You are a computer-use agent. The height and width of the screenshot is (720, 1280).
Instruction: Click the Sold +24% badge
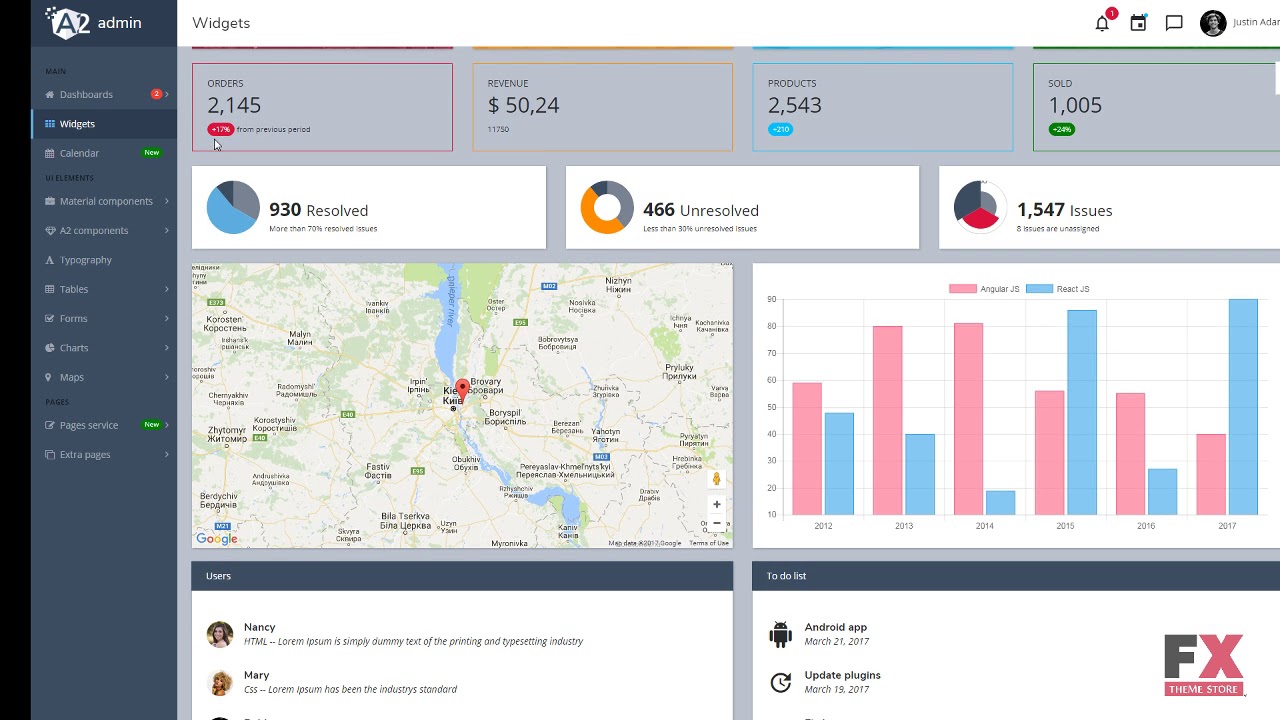pyautogui.click(x=1061, y=130)
